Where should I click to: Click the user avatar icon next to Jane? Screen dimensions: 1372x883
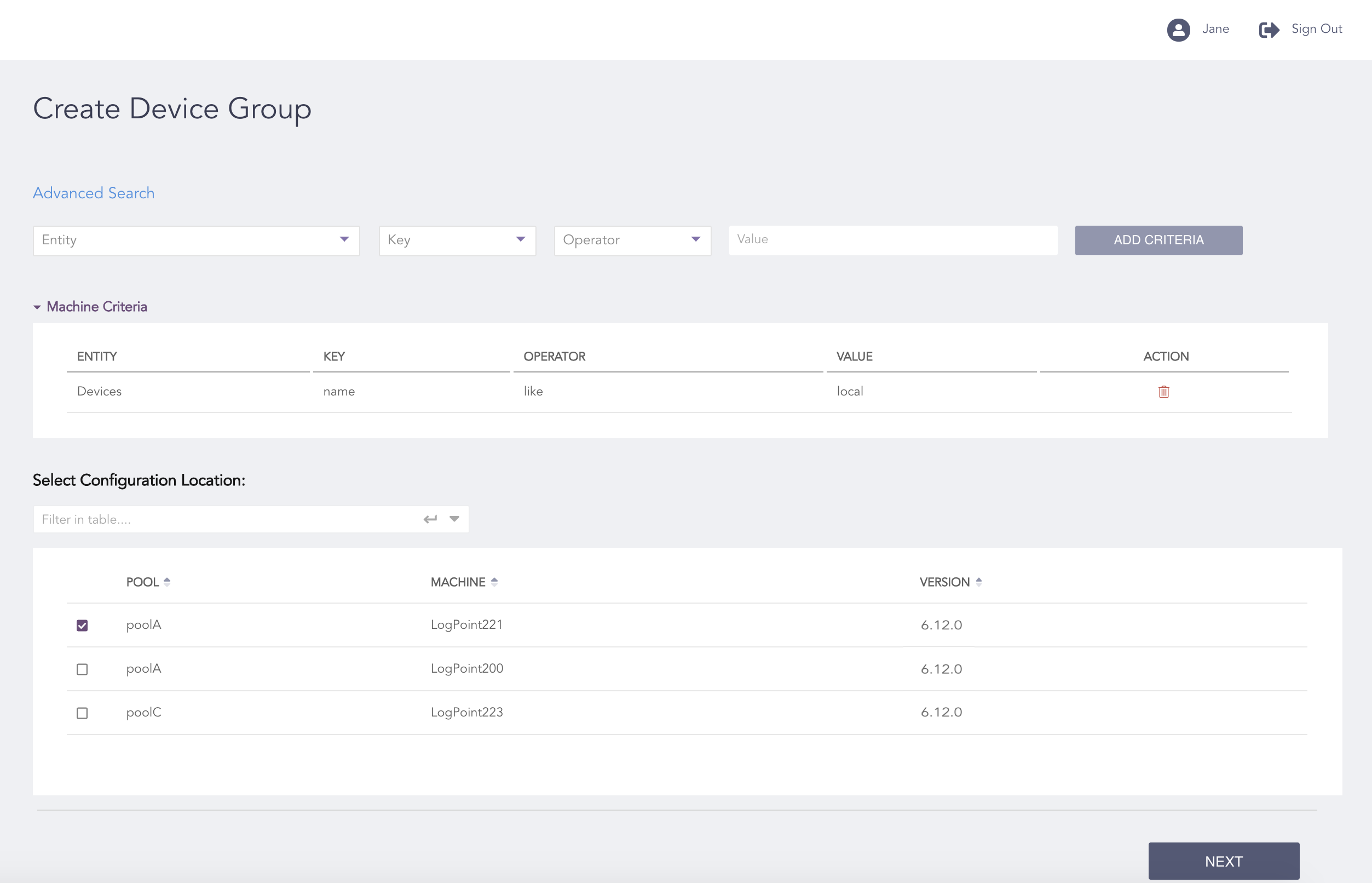(1178, 30)
